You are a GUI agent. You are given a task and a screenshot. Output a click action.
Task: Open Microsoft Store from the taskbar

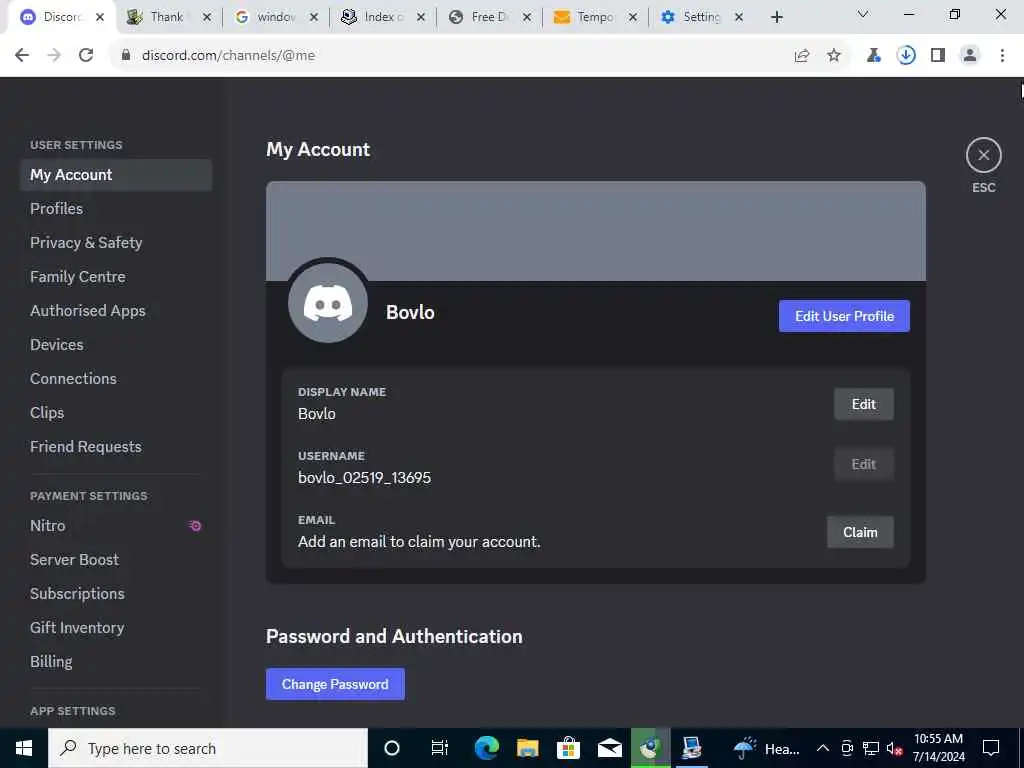coord(569,748)
